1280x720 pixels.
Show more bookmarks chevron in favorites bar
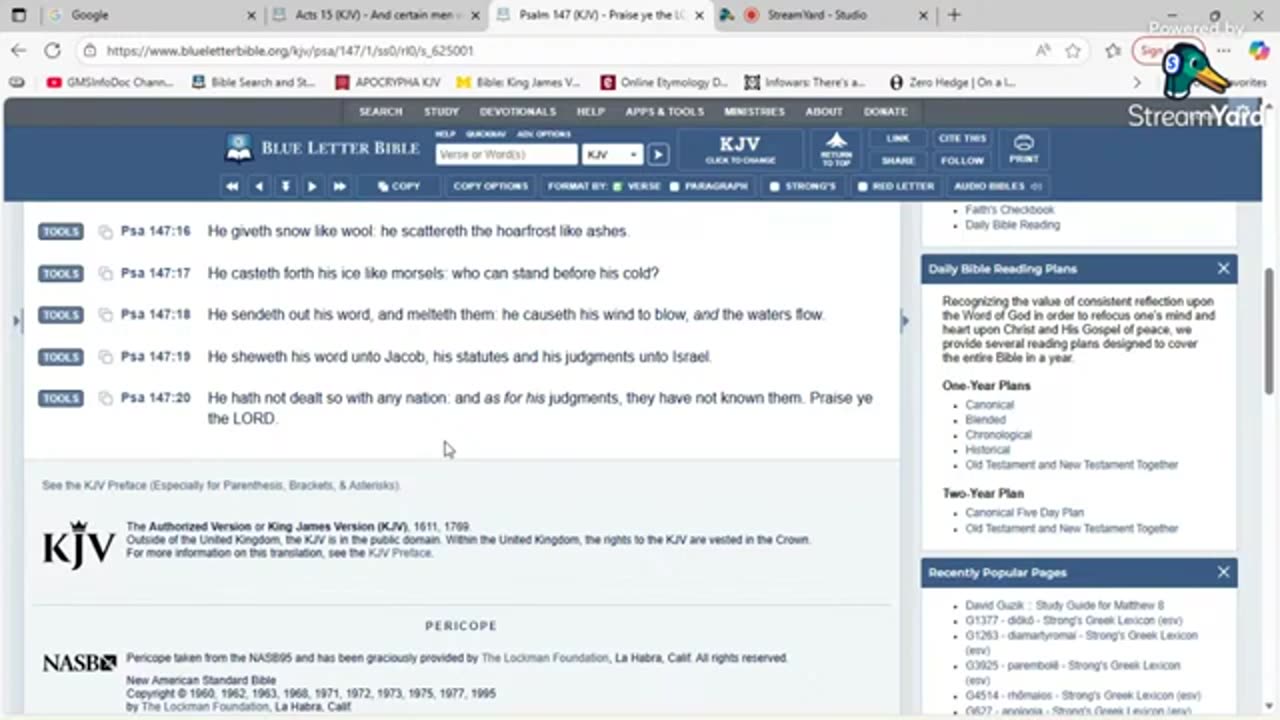point(1136,82)
